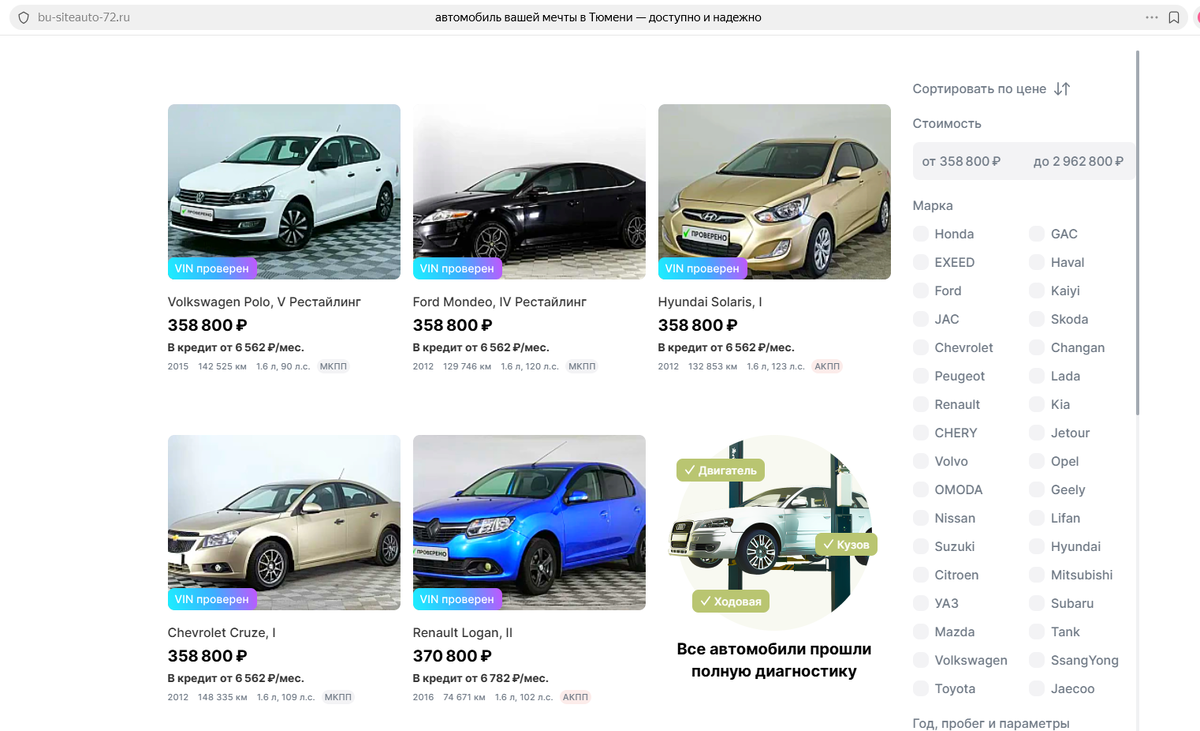Check the Skoda brand filter
The width and height of the screenshot is (1200, 731).
click(x=1036, y=319)
